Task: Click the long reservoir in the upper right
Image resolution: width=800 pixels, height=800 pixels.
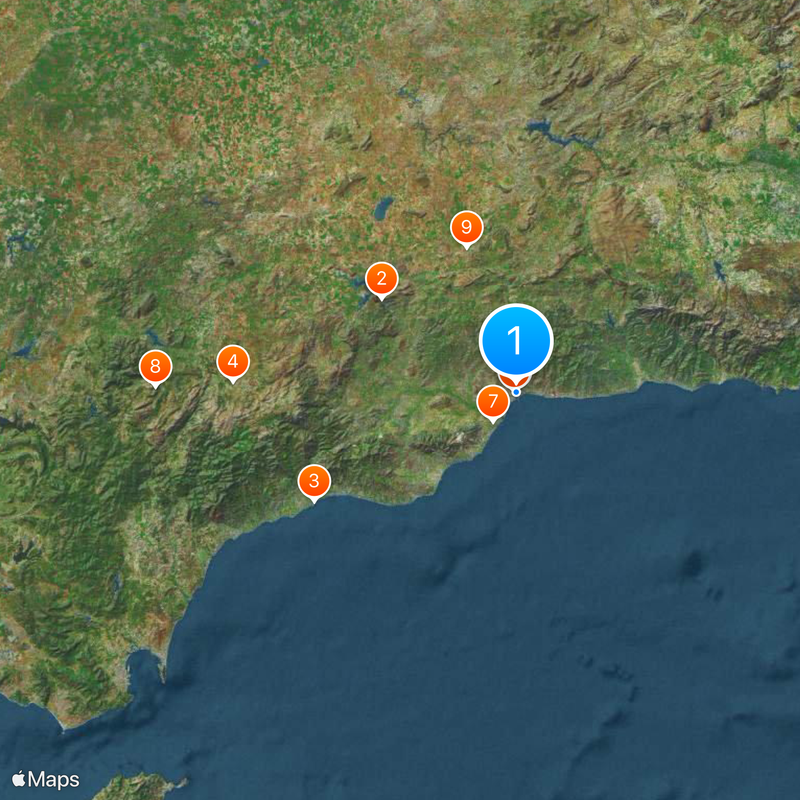Action: tap(560, 133)
